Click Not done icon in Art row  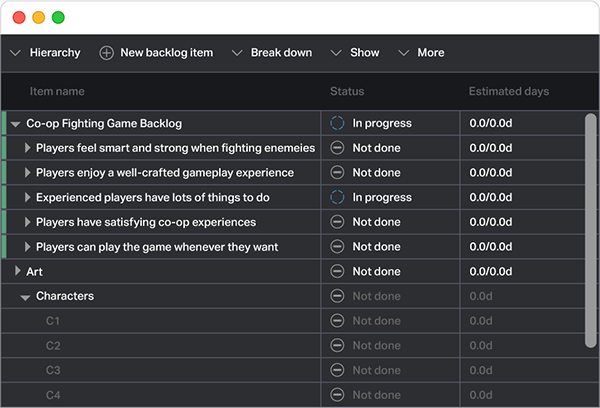point(337,272)
